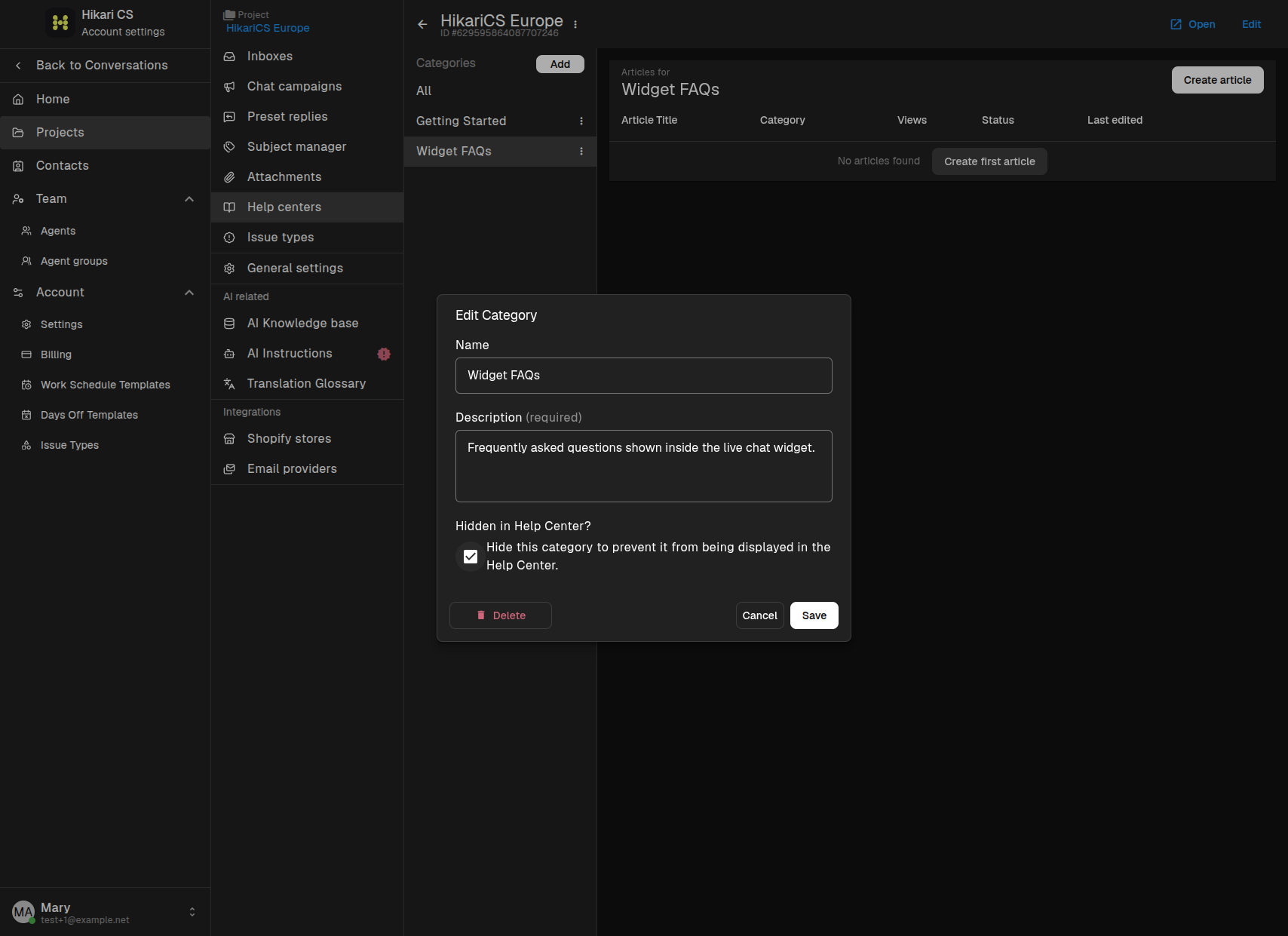Screen dimensions: 1288x936
Task: Click the Open link at top right
Action: pos(1193,24)
